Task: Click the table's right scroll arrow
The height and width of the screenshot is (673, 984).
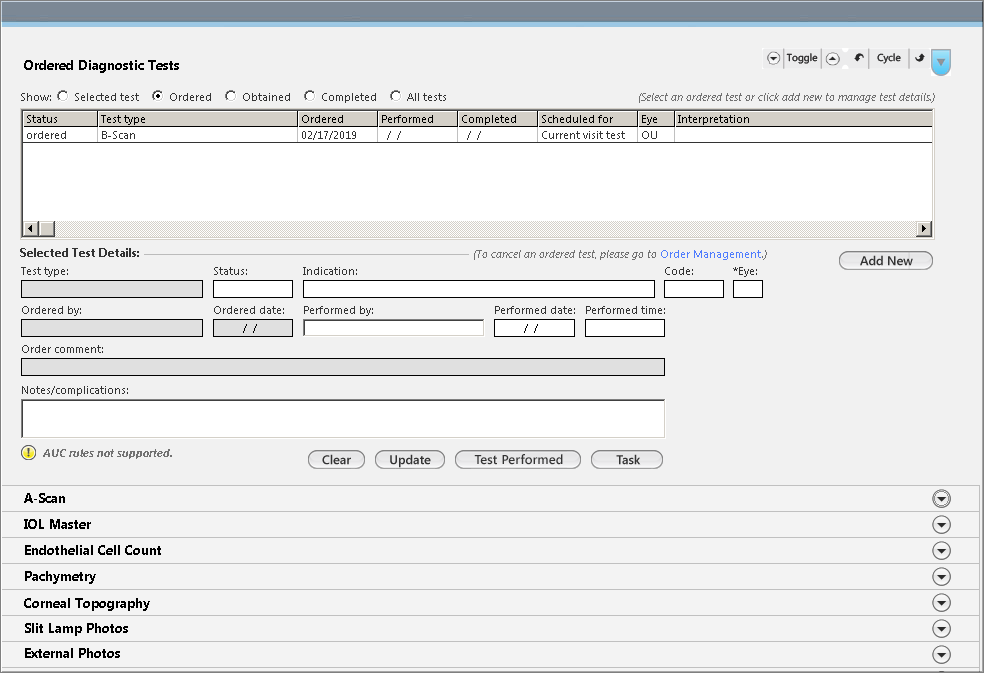Action: 924,229
